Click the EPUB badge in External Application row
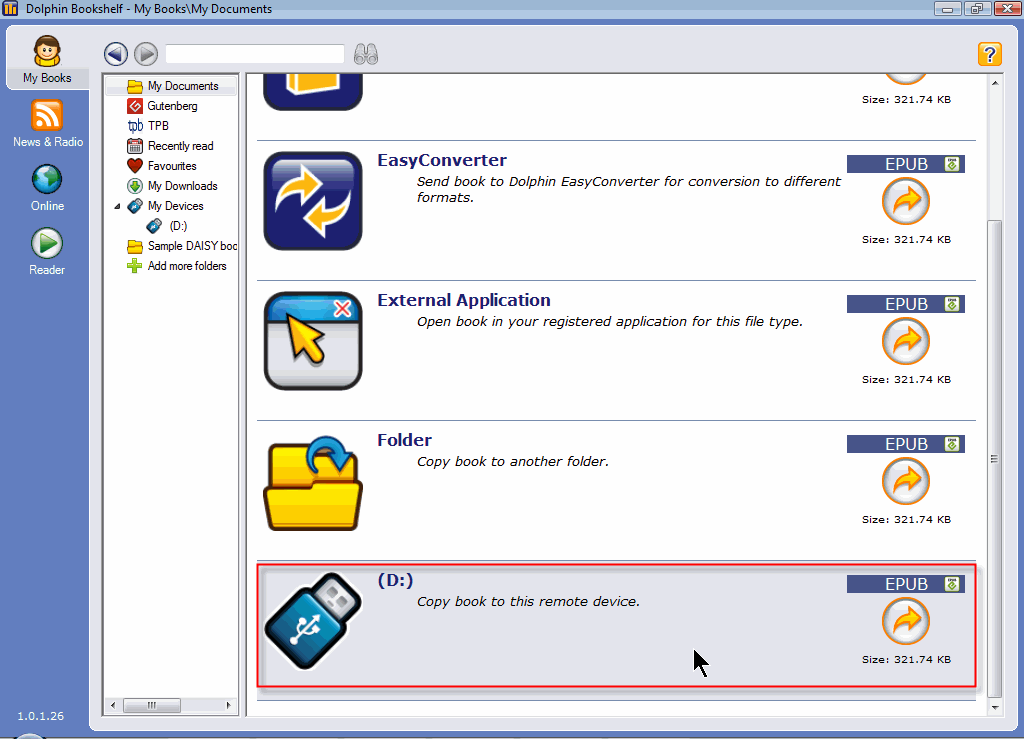 (906, 304)
